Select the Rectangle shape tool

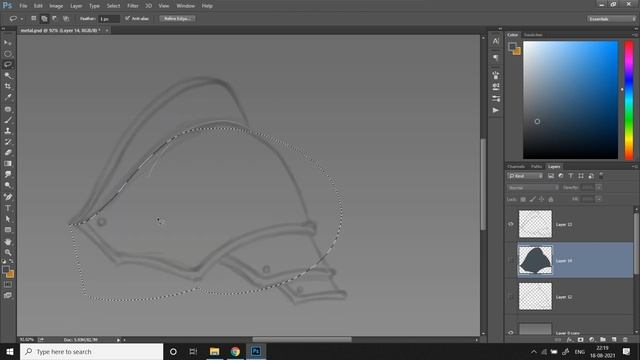click(8, 230)
